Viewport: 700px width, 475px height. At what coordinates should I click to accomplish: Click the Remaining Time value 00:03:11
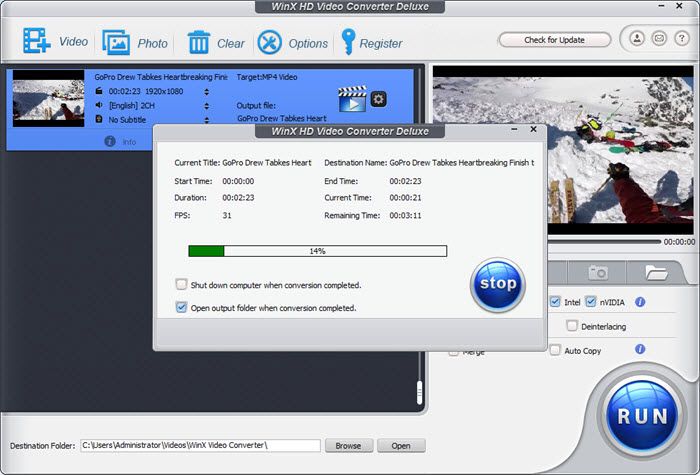[405, 215]
